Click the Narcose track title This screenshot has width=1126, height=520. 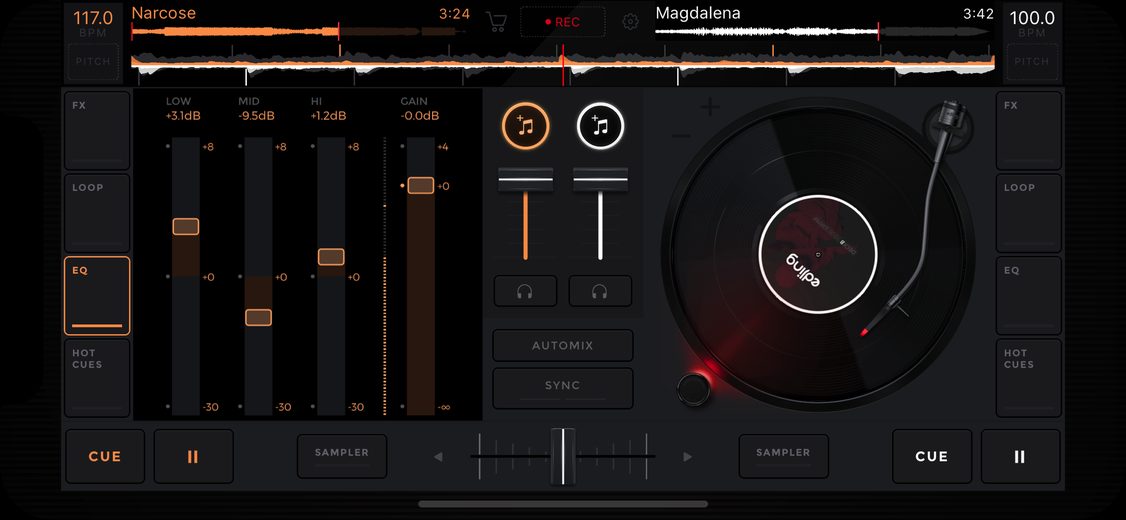click(164, 13)
